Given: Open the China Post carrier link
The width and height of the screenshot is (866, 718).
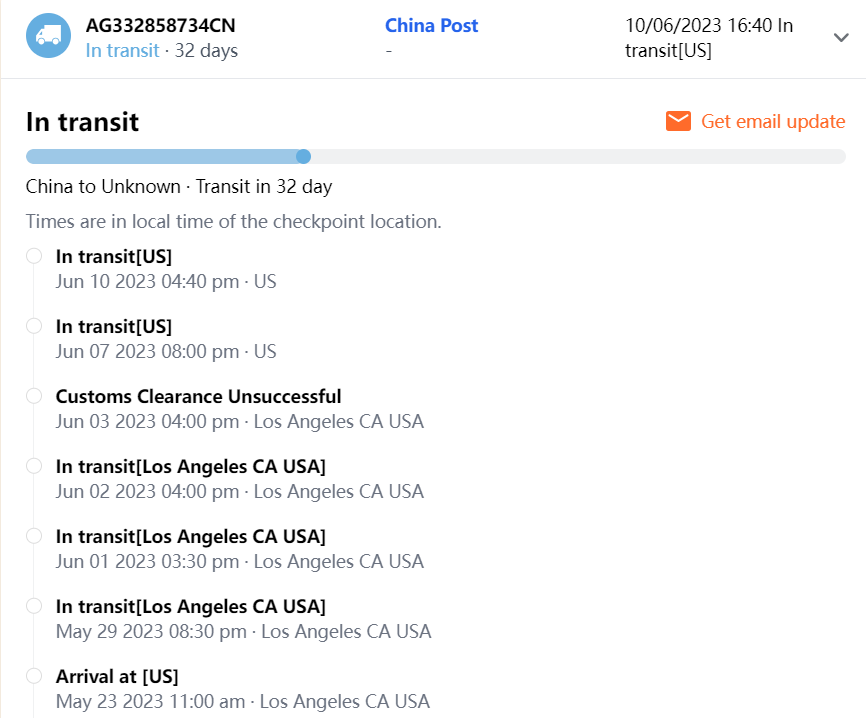Looking at the screenshot, I should 431,26.
